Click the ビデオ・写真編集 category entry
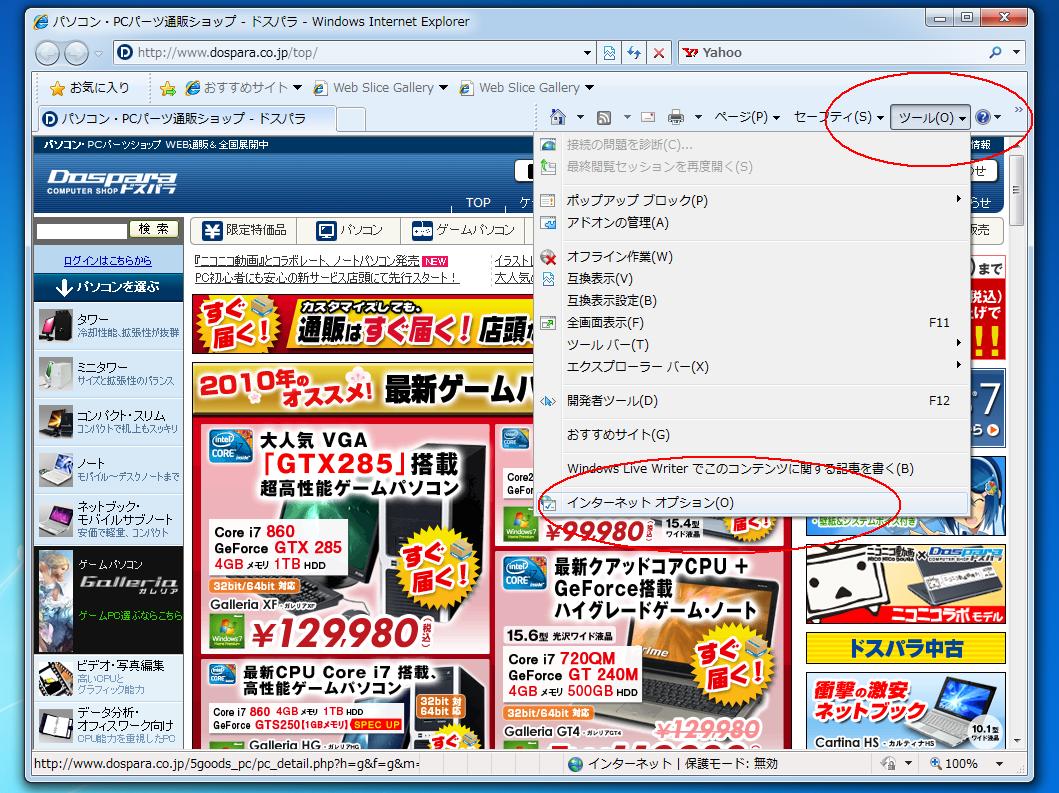1059x793 pixels. [109, 677]
